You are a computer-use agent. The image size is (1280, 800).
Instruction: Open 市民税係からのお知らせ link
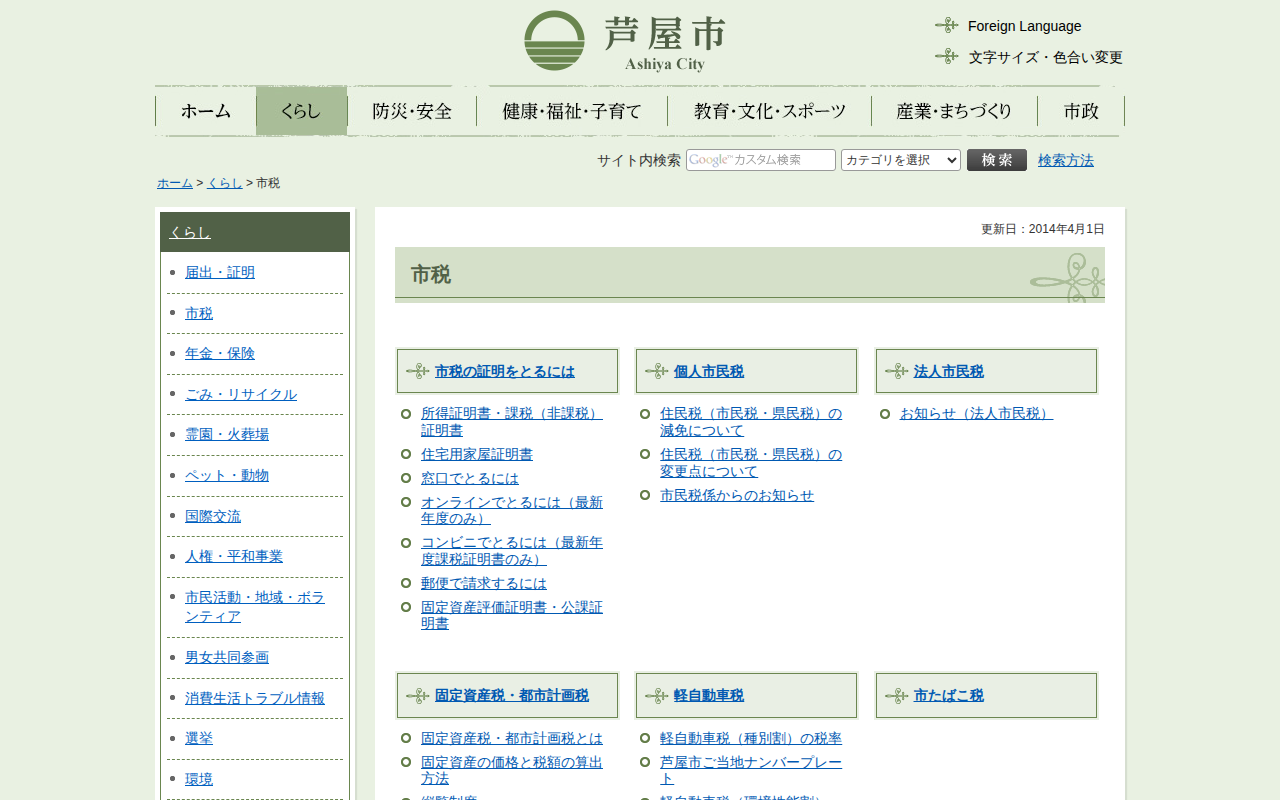click(736, 495)
